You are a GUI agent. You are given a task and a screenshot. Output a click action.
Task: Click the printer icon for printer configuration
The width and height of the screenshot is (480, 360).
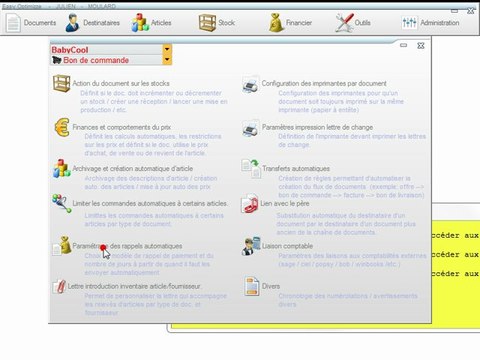(250, 84)
